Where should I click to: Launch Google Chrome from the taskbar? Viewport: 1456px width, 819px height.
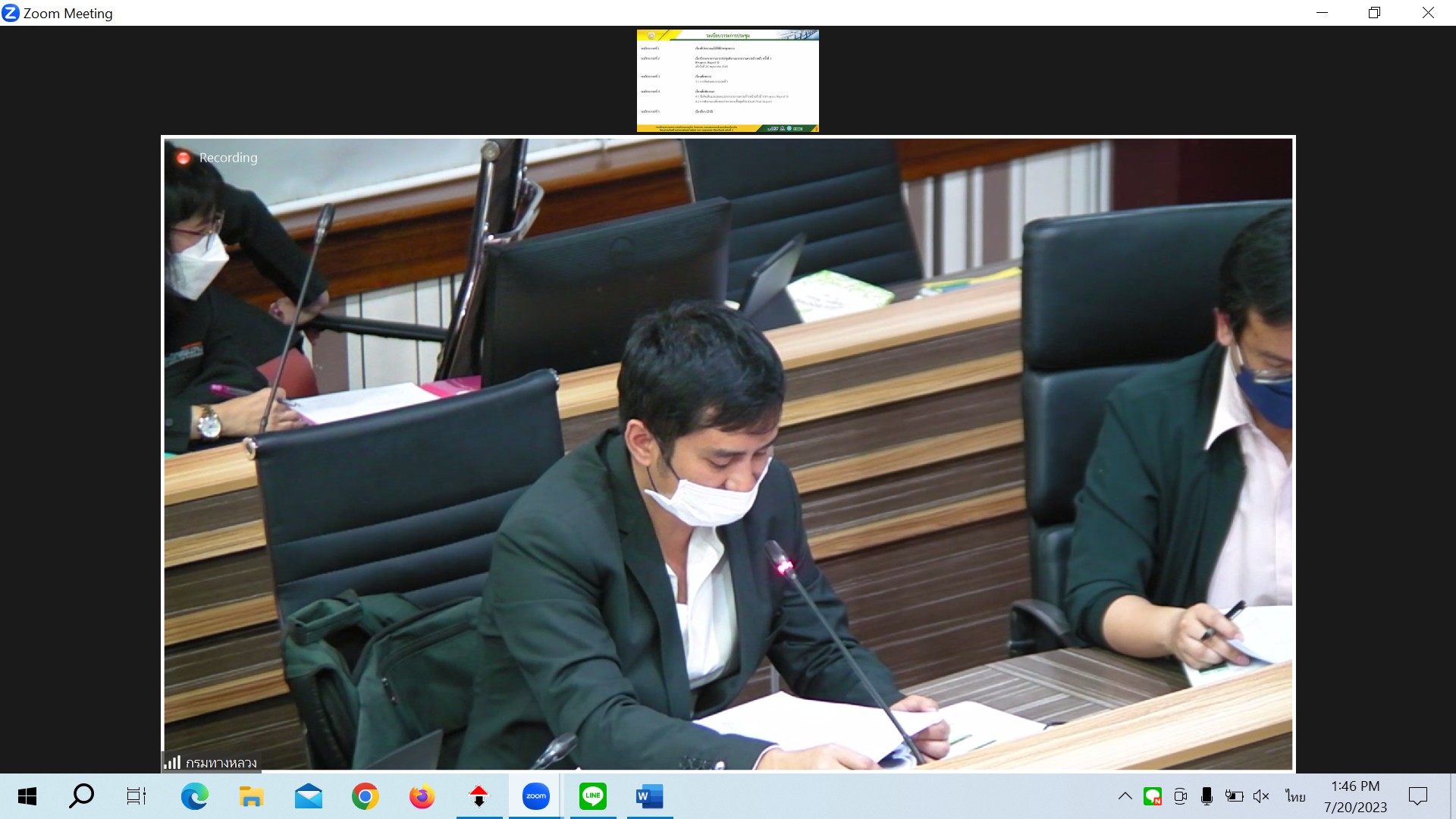point(365,796)
